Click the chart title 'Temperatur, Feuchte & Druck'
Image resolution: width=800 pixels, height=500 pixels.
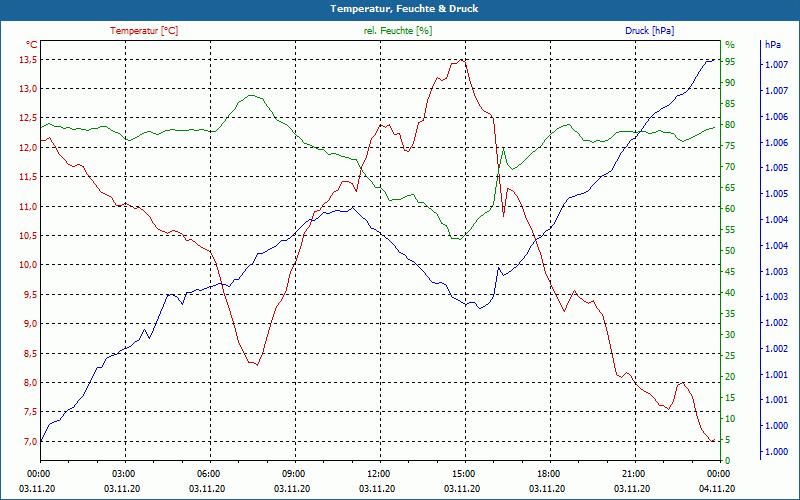(x=404, y=9)
